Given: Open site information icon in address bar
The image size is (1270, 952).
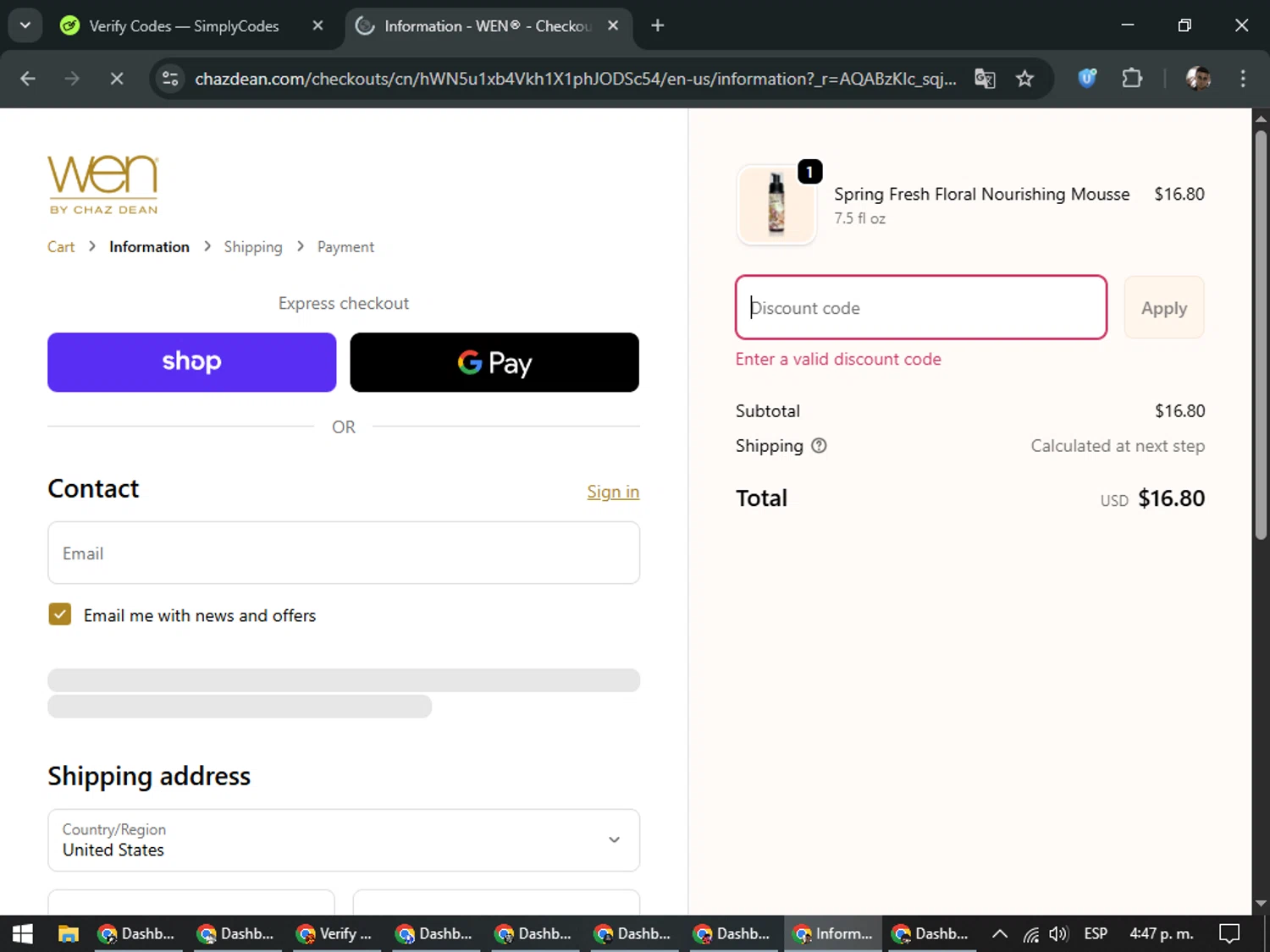Looking at the screenshot, I should (170, 79).
